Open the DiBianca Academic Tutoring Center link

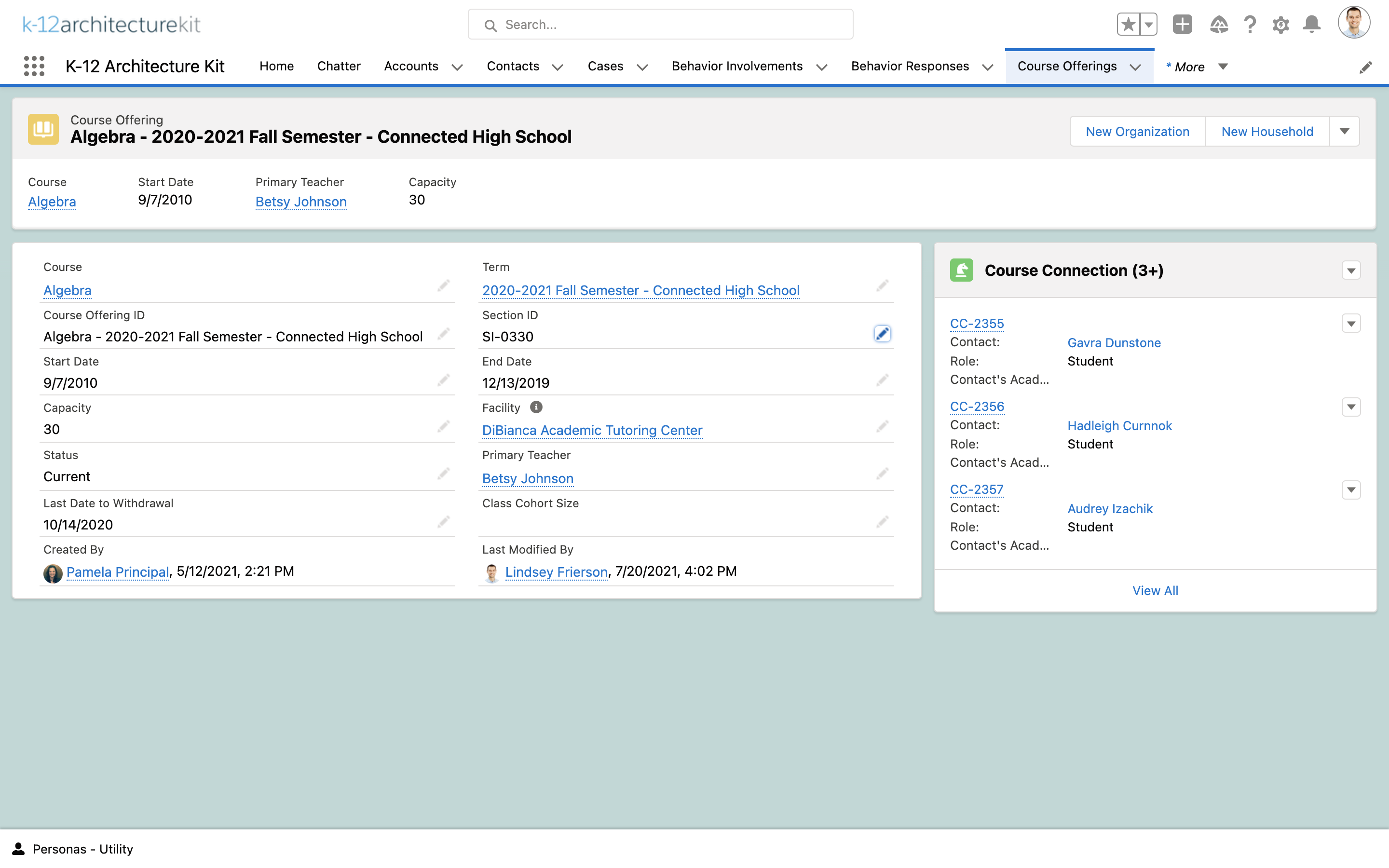click(x=592, y=430)
